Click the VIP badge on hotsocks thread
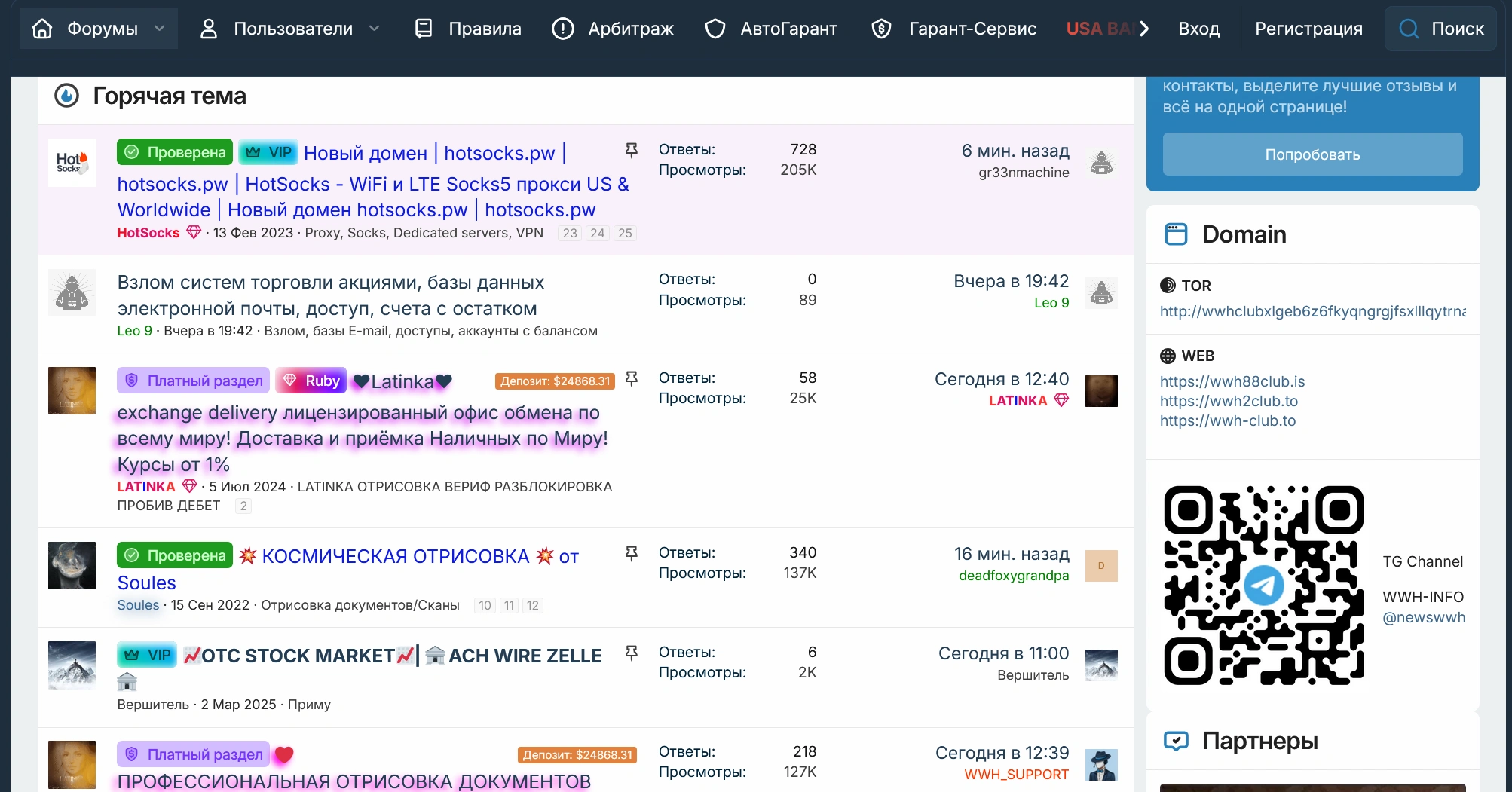 268,152
